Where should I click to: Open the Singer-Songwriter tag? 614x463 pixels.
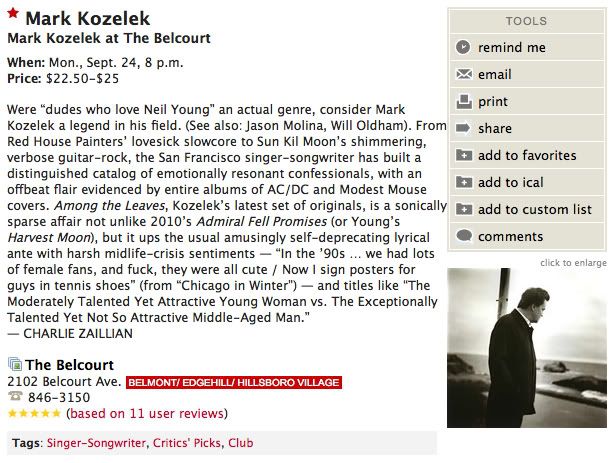(x=96, y=442)
